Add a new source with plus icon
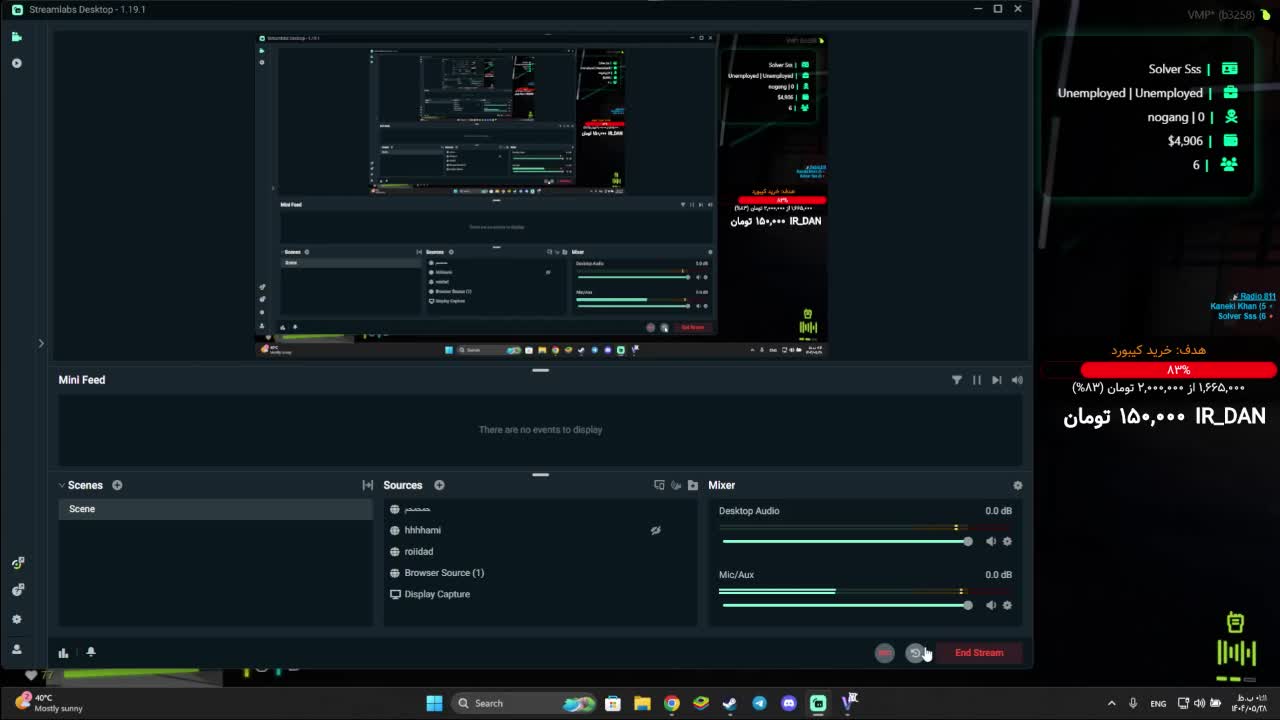The image size is (1280, 720). [439, 485]
